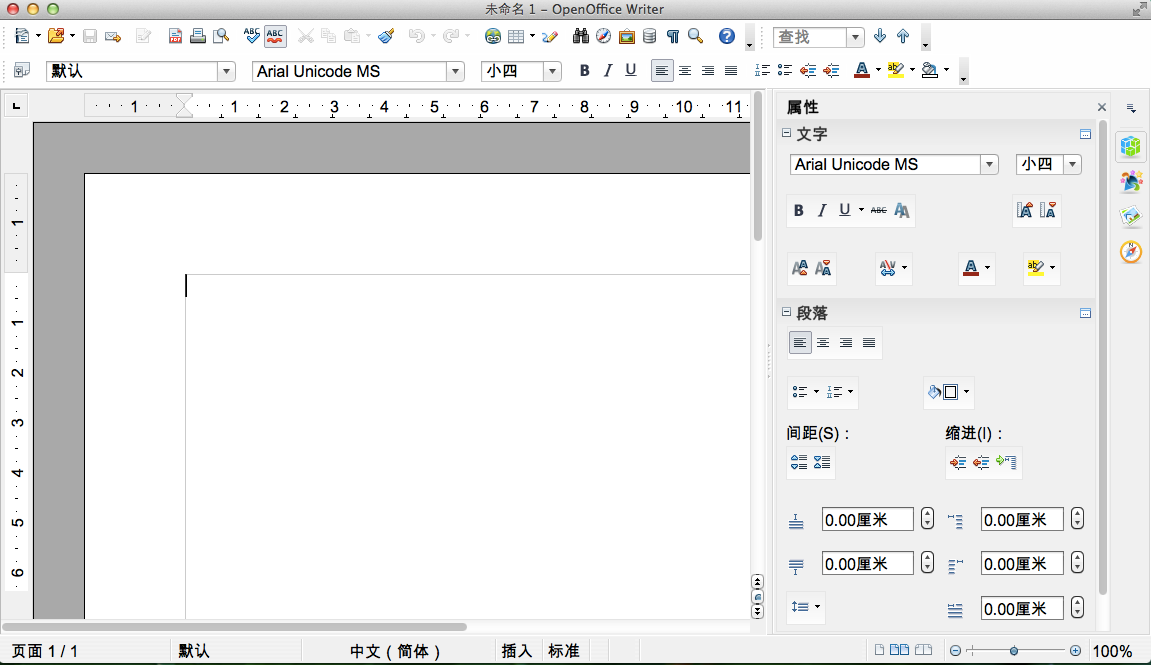Screen dimensions: 1151x665
Task: Toggle formatting marks with the paragraph icon
Action: pyautogui.click(x=673, y=36)
